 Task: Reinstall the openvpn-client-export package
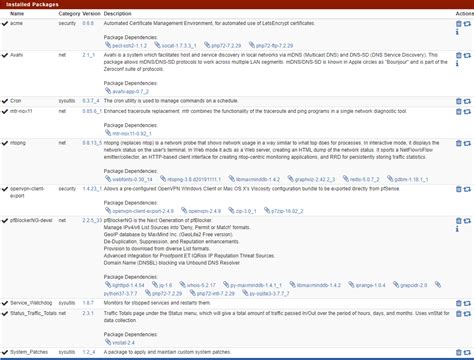(x=467, y=189)
